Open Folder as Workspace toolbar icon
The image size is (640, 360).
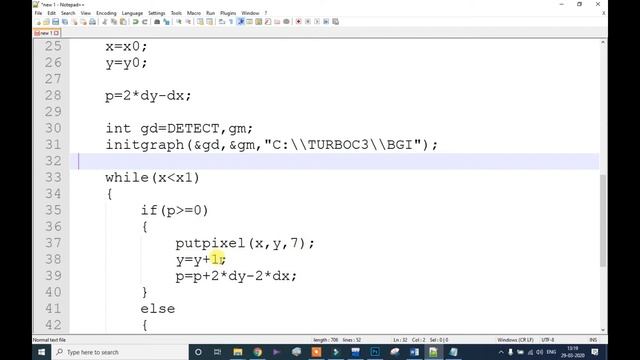click(277, 22)
